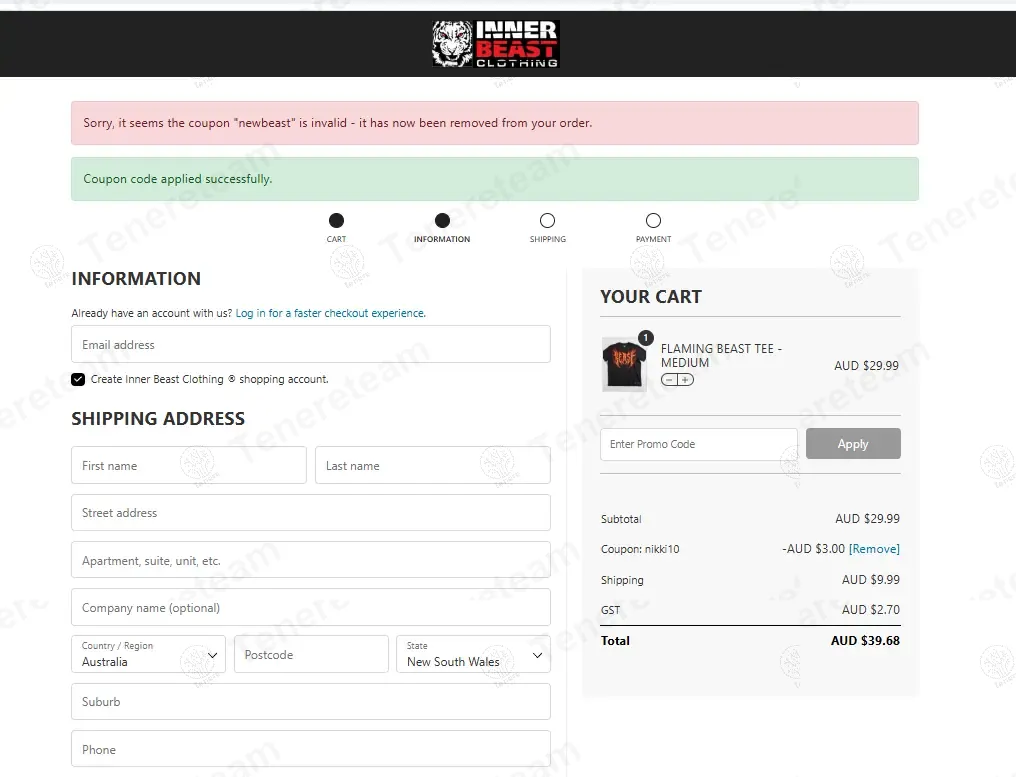Select the "Coupon code applied successfully." notice

(495, 179)
